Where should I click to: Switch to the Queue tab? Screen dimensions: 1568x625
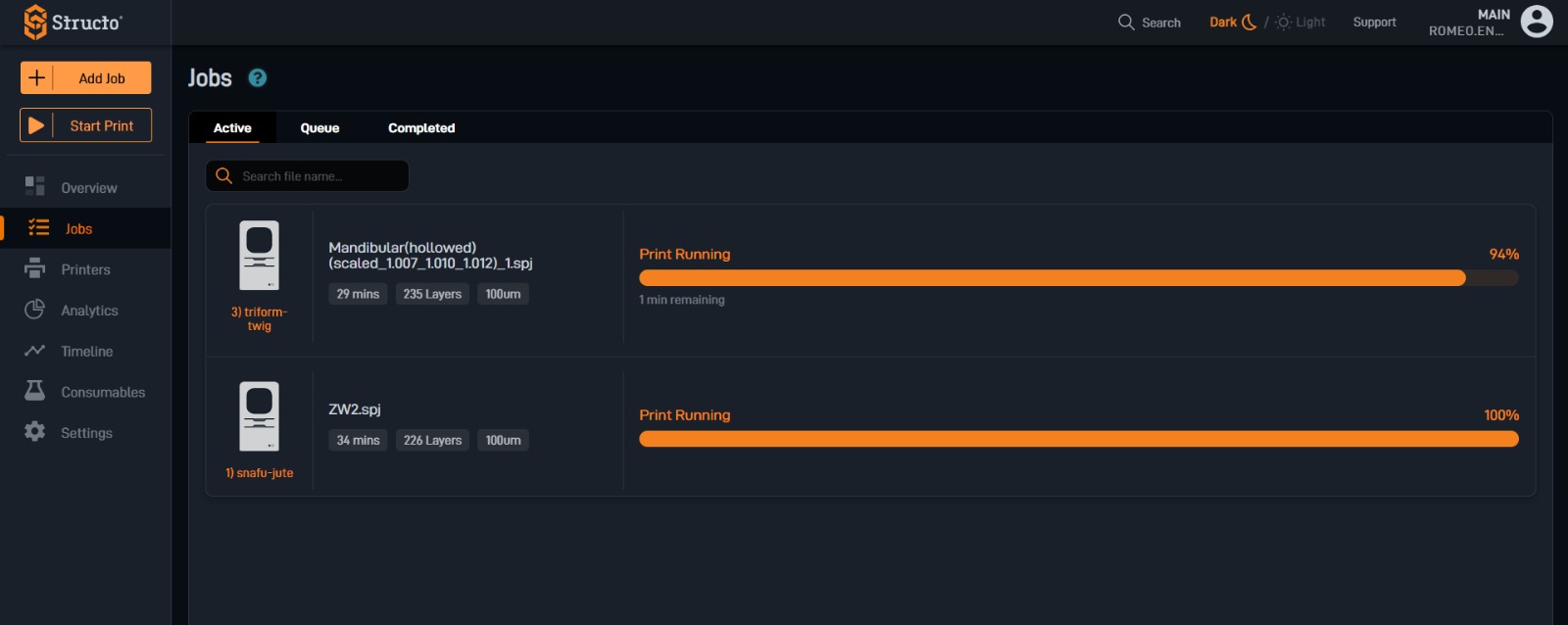coord(319,128)
